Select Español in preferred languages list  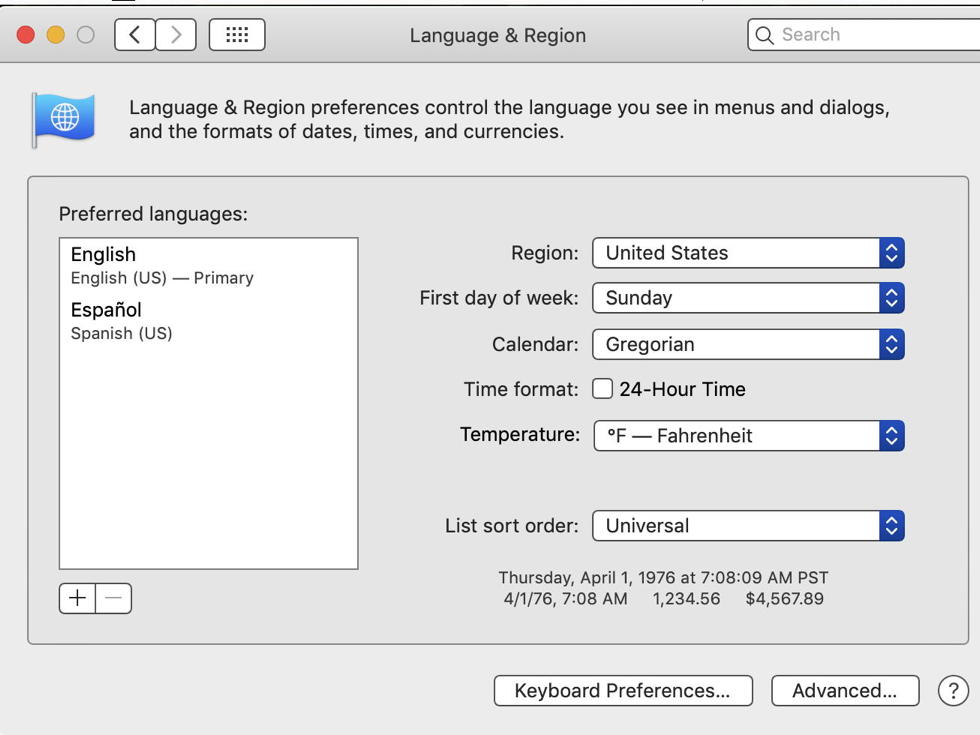coord(208,321)
